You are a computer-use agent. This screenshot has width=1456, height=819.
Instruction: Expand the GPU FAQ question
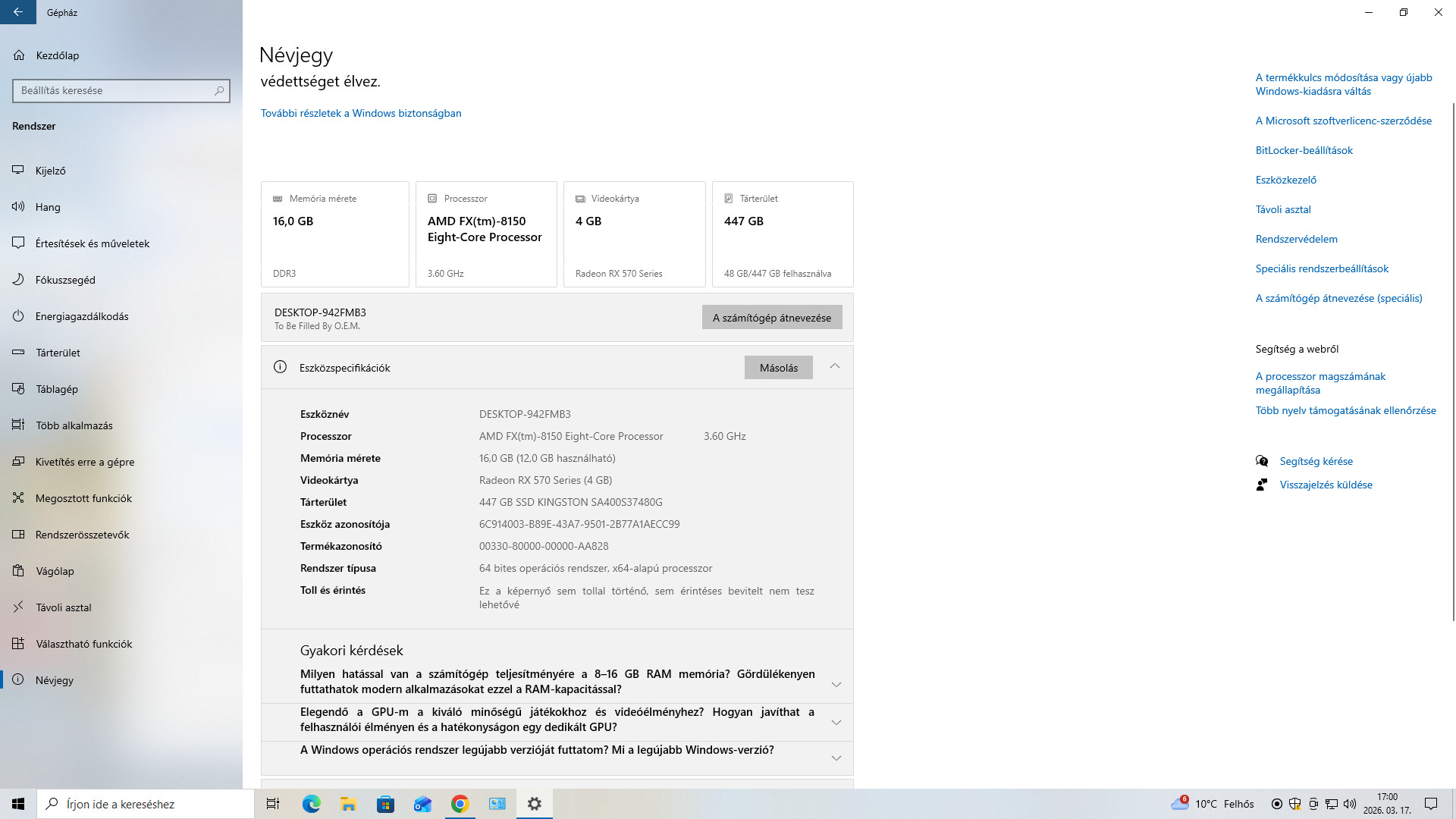pos(836,722)
